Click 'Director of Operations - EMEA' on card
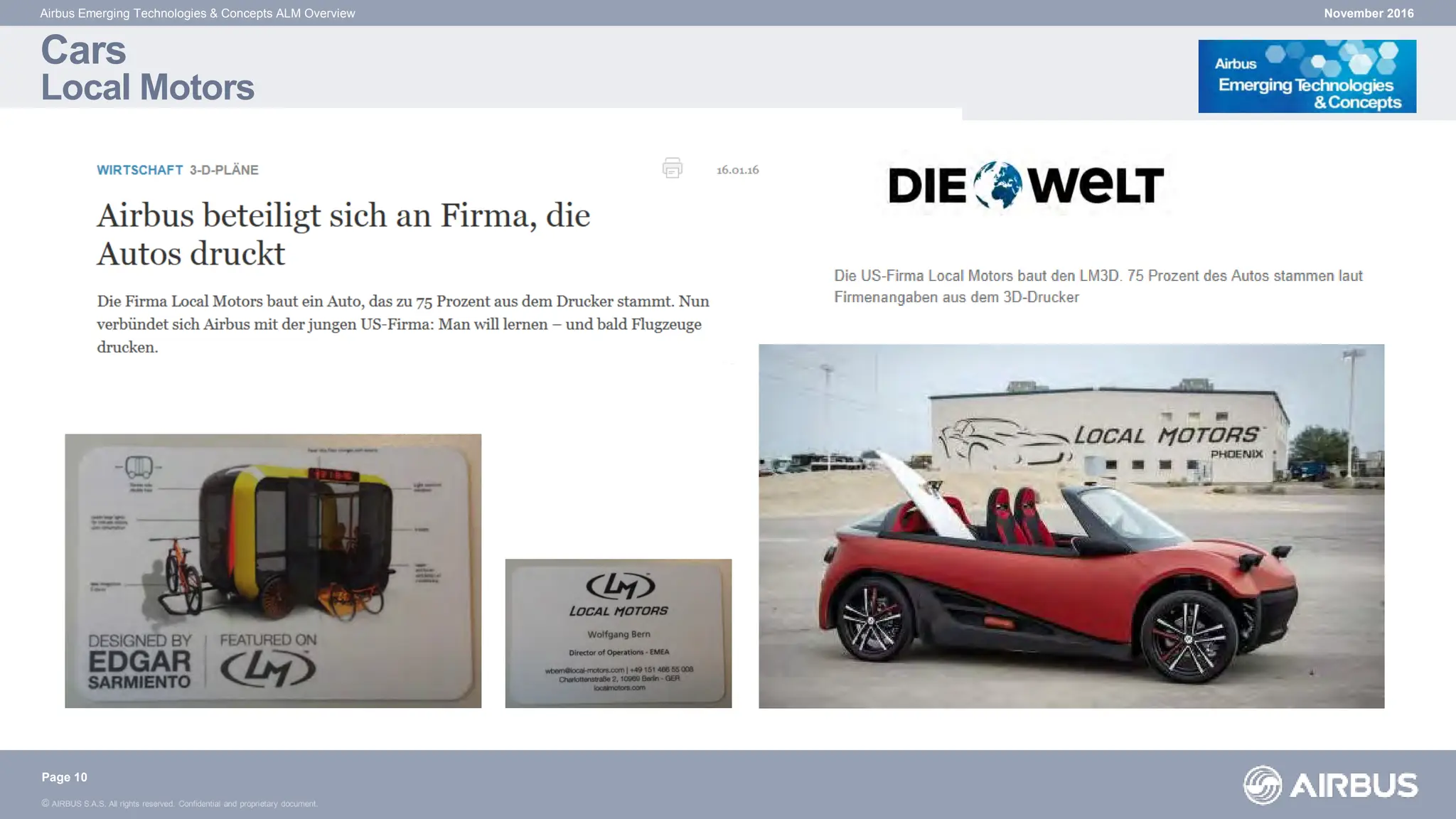The image size is (1456, 819). coord(619,652)
